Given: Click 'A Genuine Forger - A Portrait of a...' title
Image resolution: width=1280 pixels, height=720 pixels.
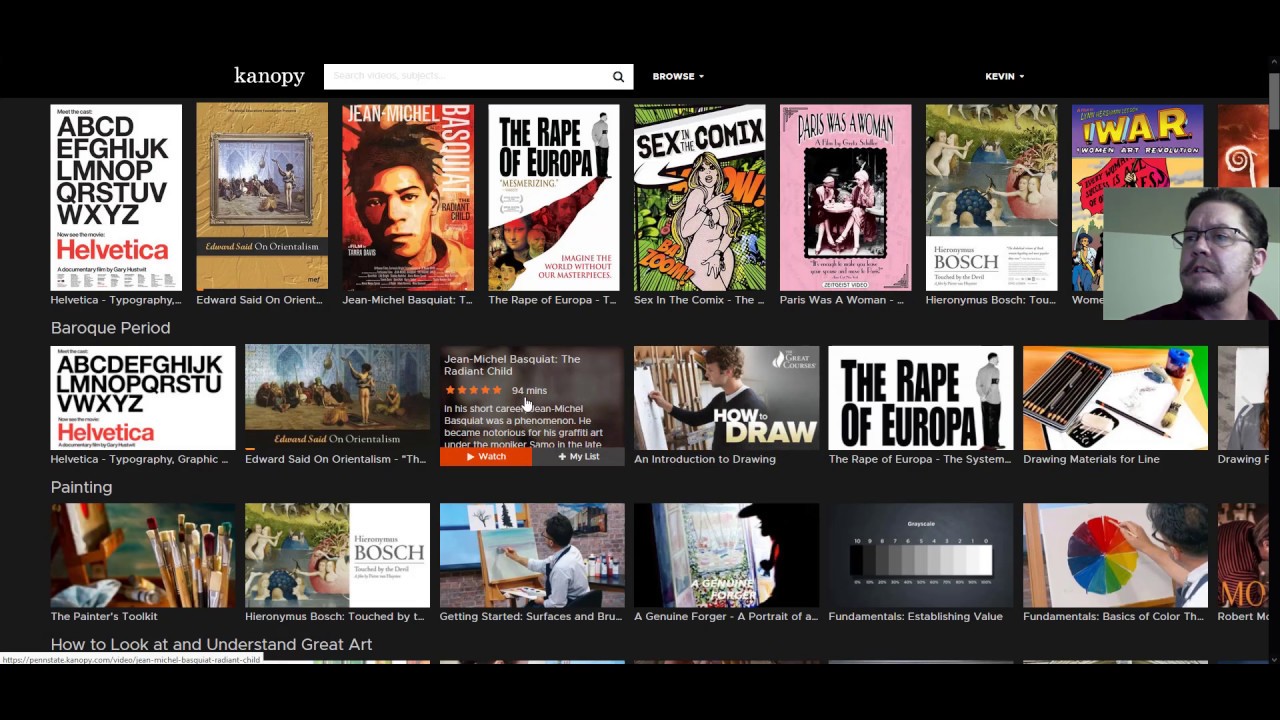Looking at the screenshot, I should click(725, 617).
